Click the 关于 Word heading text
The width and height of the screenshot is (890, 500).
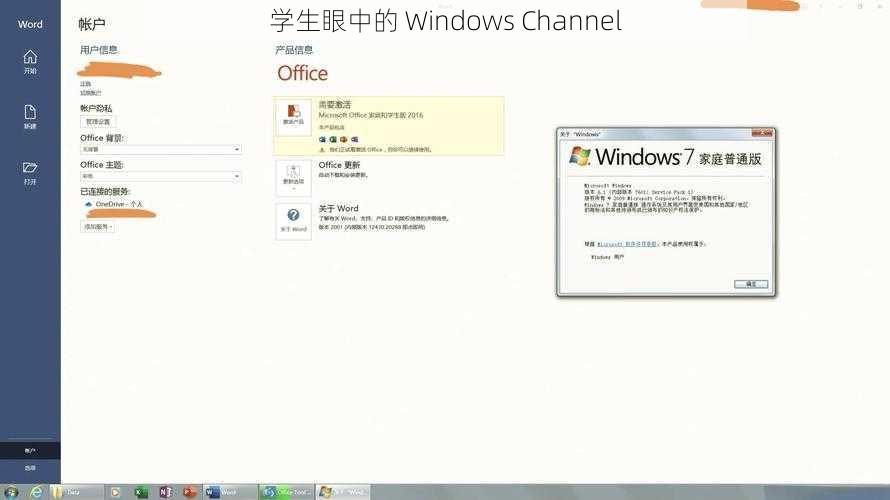tap(339, 209)
